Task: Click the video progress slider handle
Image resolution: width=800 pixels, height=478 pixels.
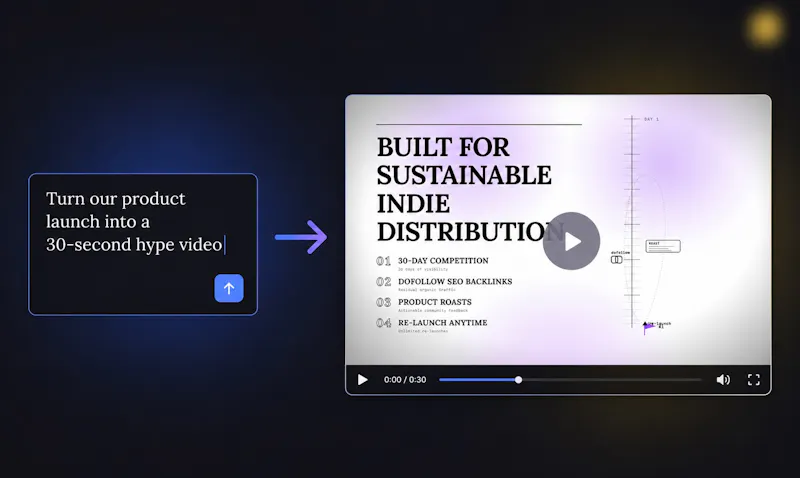Action: coord(518,380)
